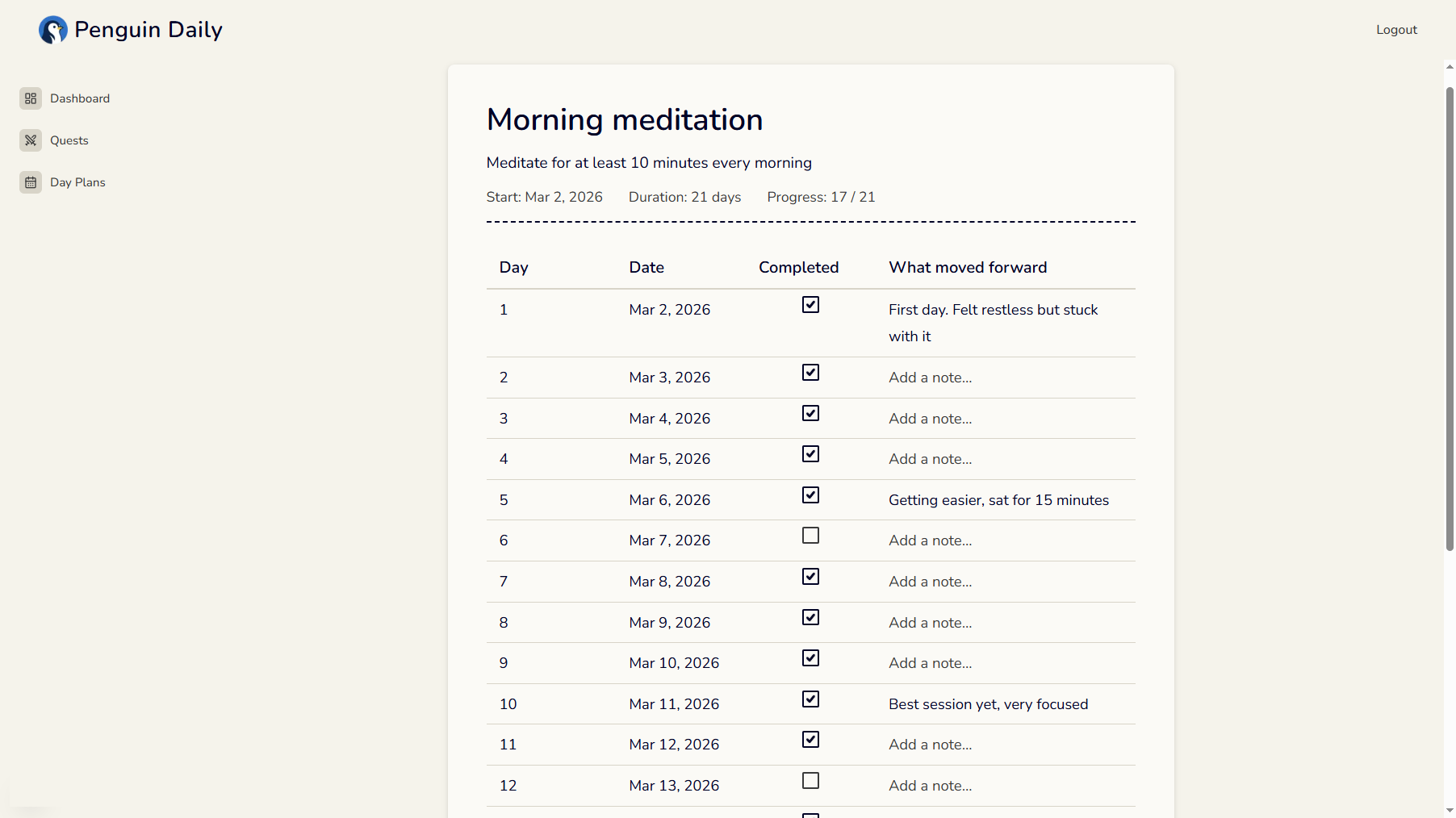1456x818 pixels.
Task: Go to the Quests page
Action: (x=69, y=140)
